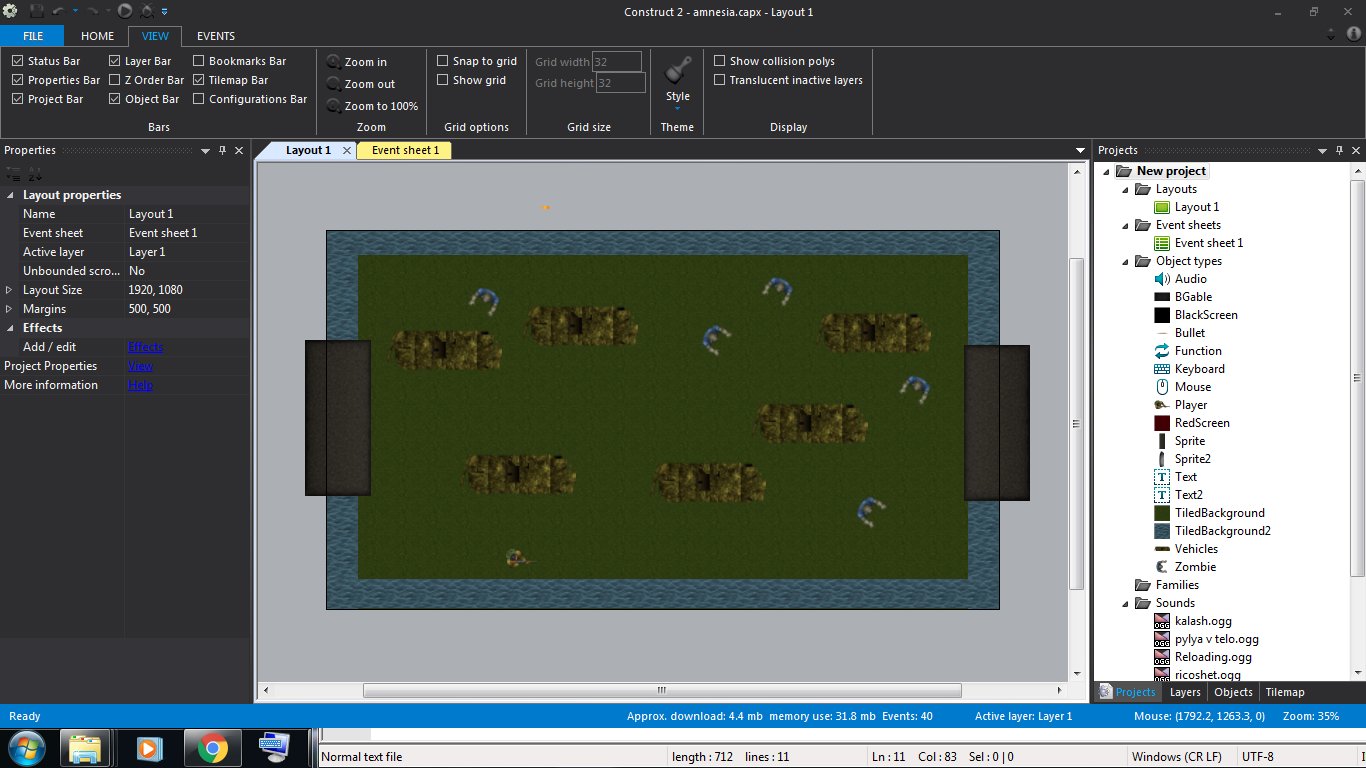The height and width of the screenshot is (768, 1366).
Task: Open the FILE menu tab
Action: point(32,36)
